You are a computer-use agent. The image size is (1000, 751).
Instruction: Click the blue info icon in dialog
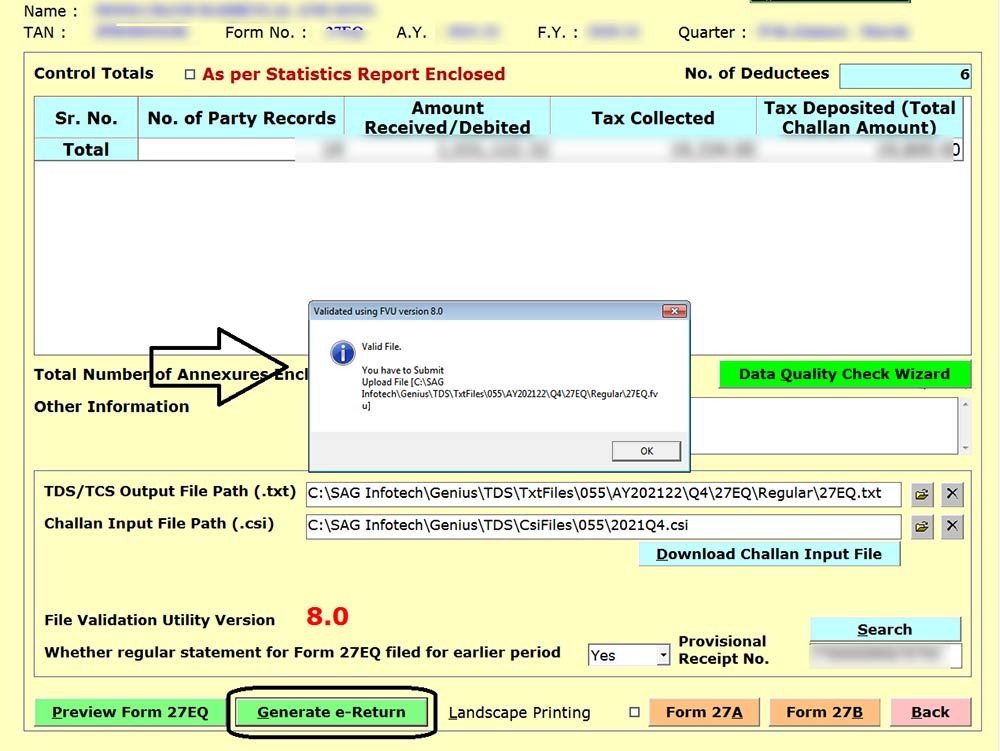point(342,353)
